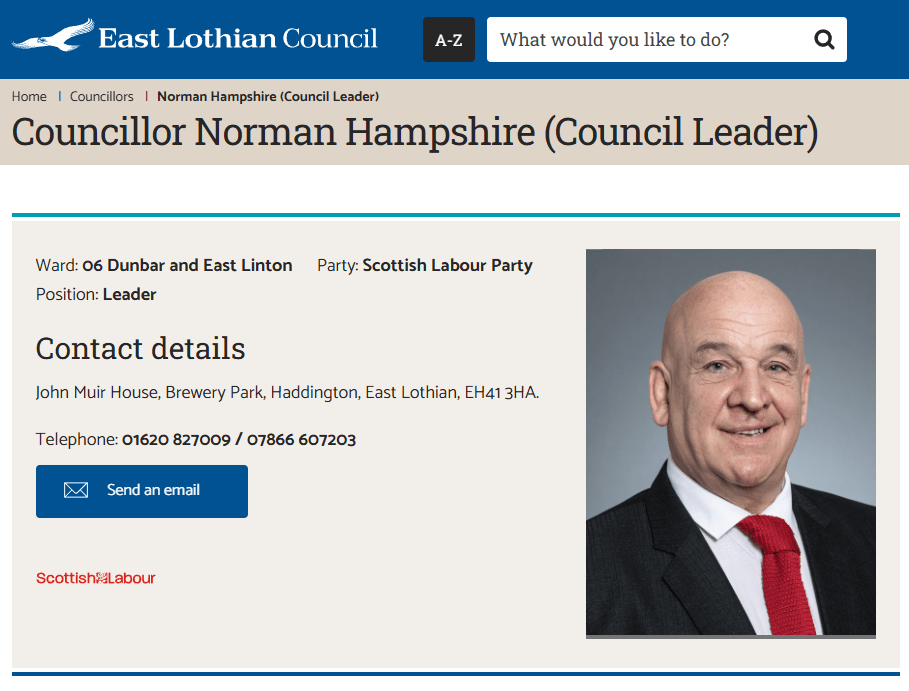909x691 pixels.
Task: Click the Councillor Norman Hampshire page heading
Action: pos(414,132)
